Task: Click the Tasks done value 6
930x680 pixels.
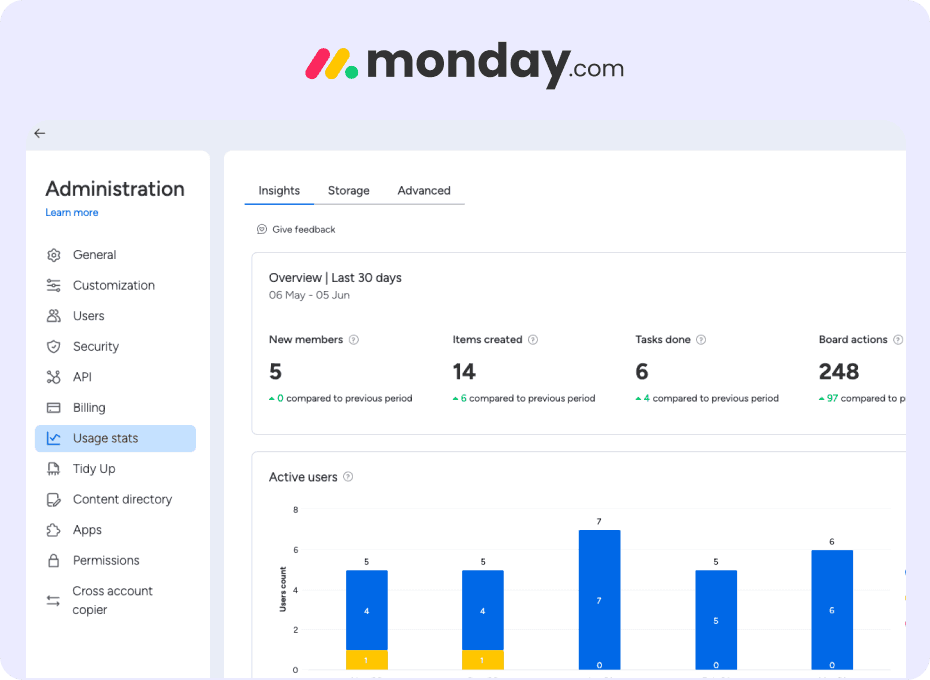Action: 642,372
